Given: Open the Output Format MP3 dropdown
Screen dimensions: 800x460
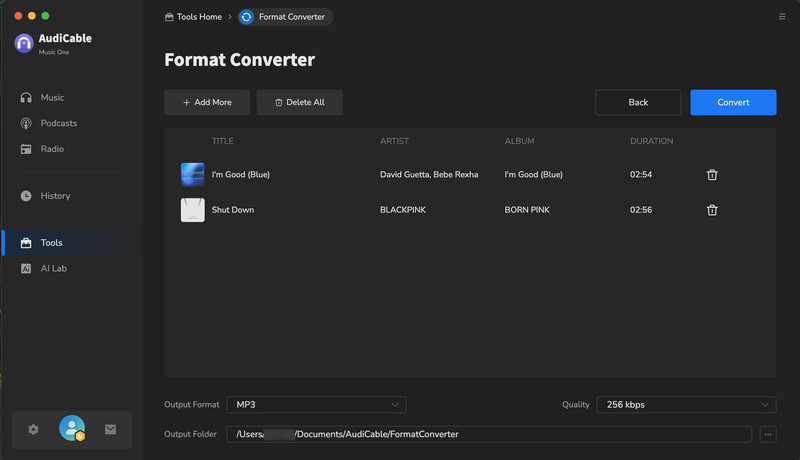Looking at the screenshot, I should [316, 404].
